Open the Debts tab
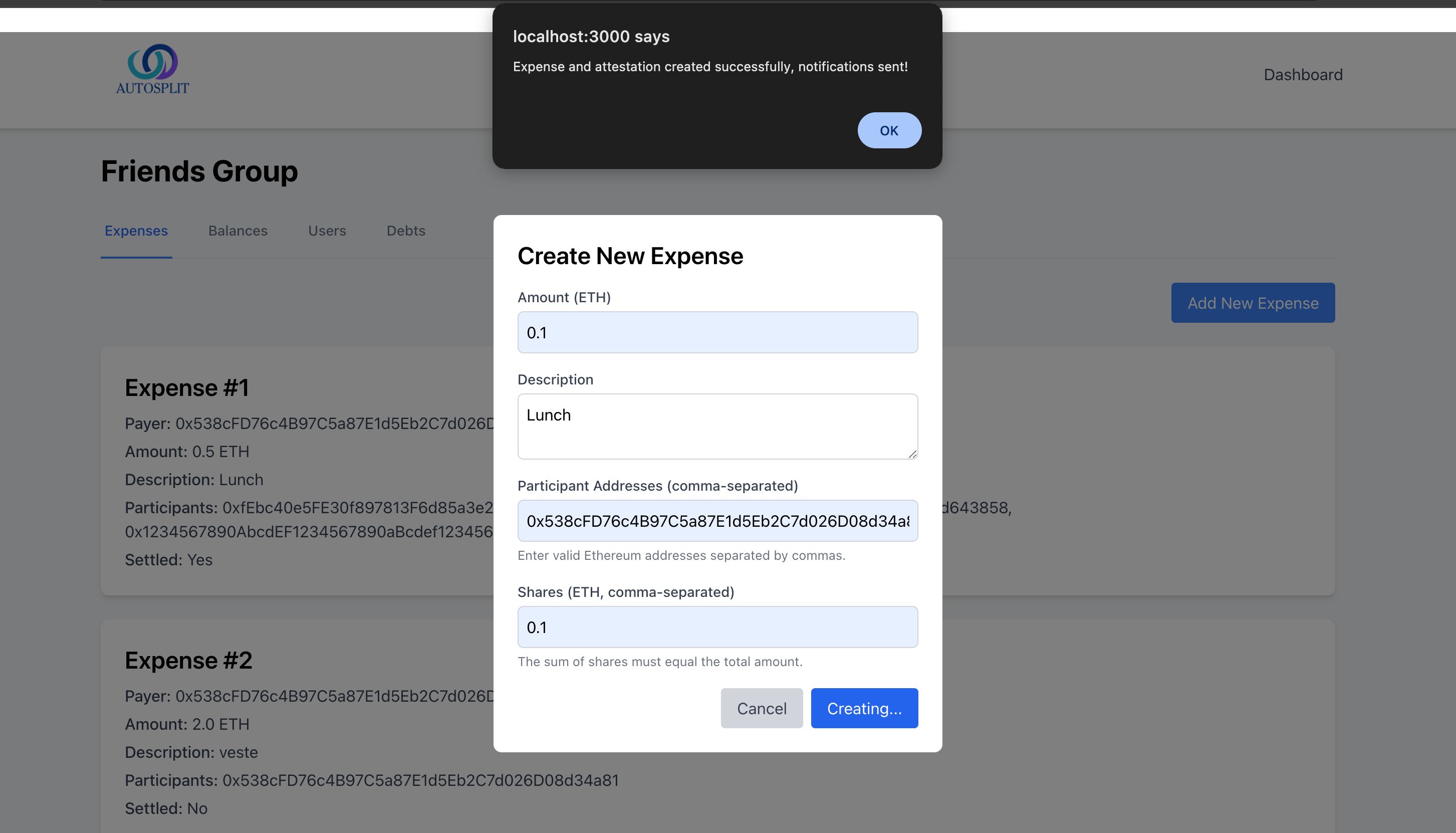Screen dimensions: 1456x833 tap(406, 231)
